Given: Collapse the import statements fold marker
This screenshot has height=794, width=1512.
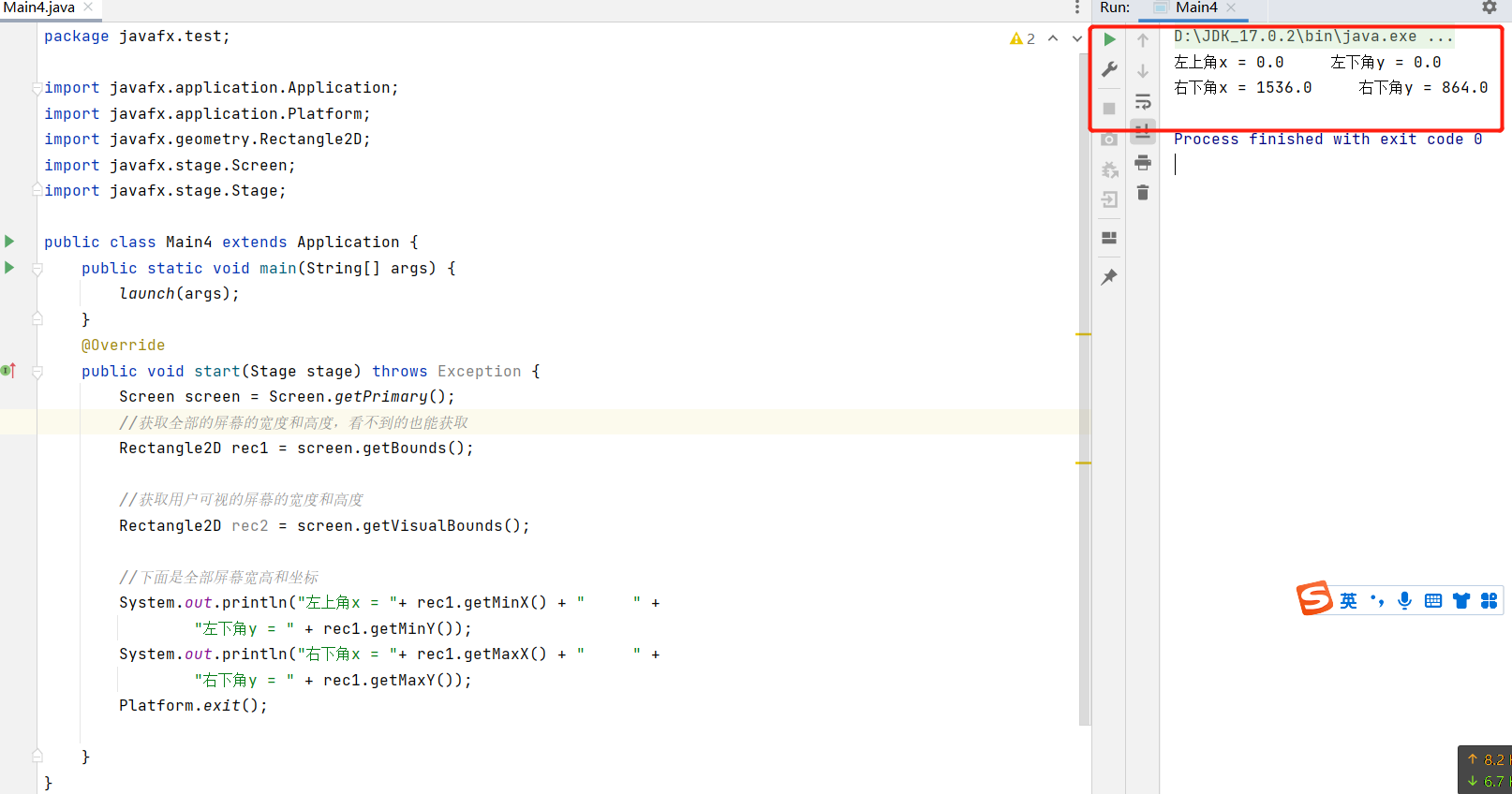Looking at the screenshot, I should click(x=37, y=88).
